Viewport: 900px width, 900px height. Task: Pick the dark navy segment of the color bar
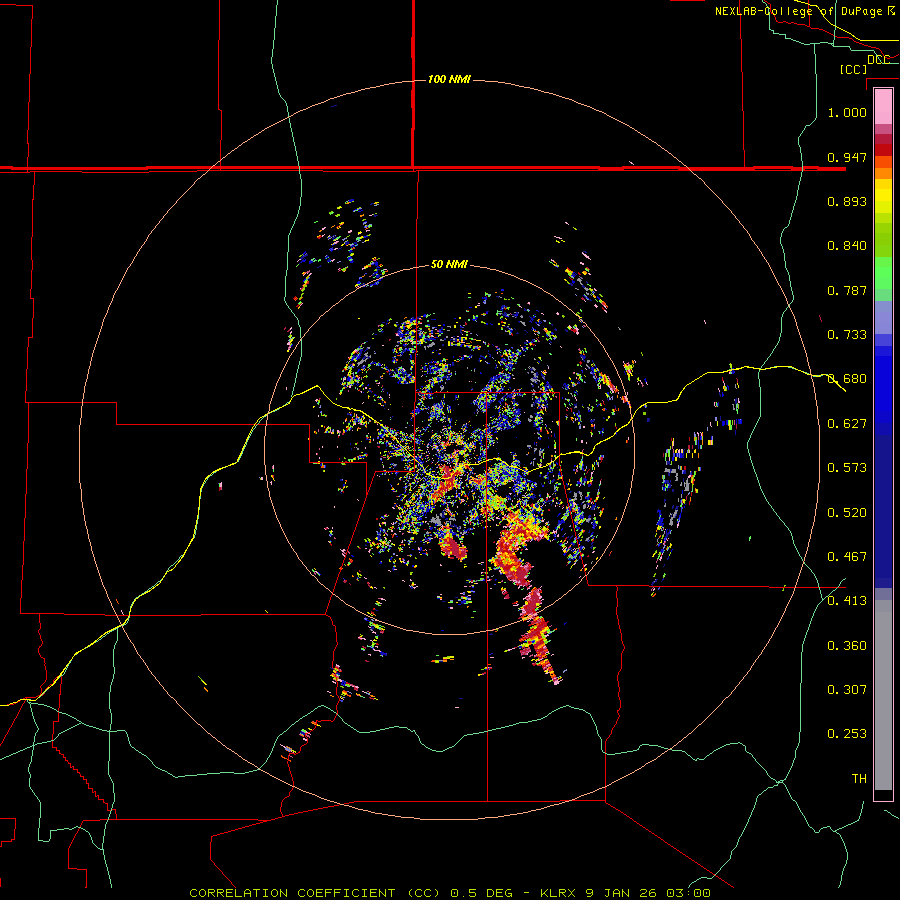pyautogui.click(x=883, y=511)
